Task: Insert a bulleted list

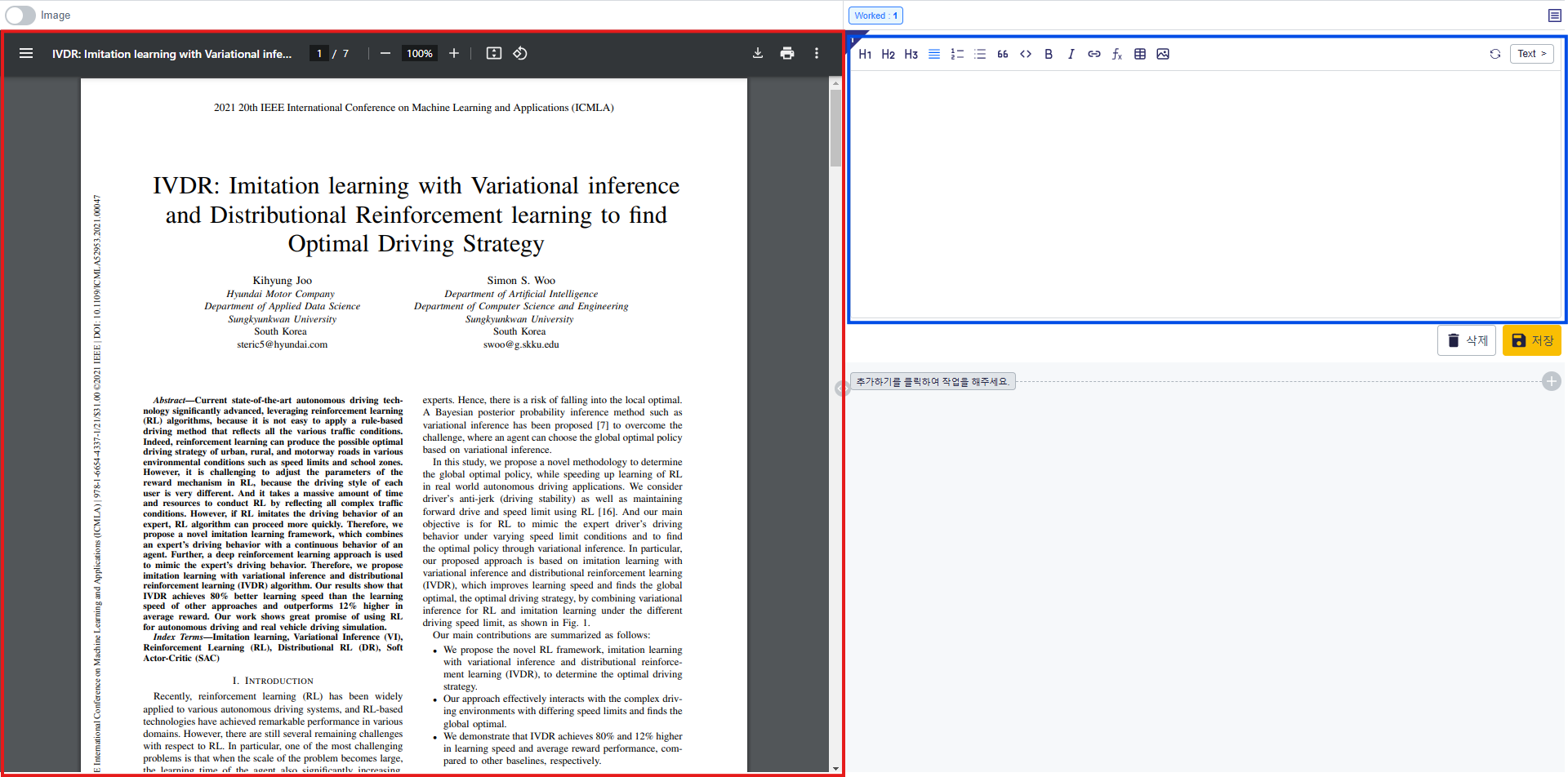Action: 980,54
